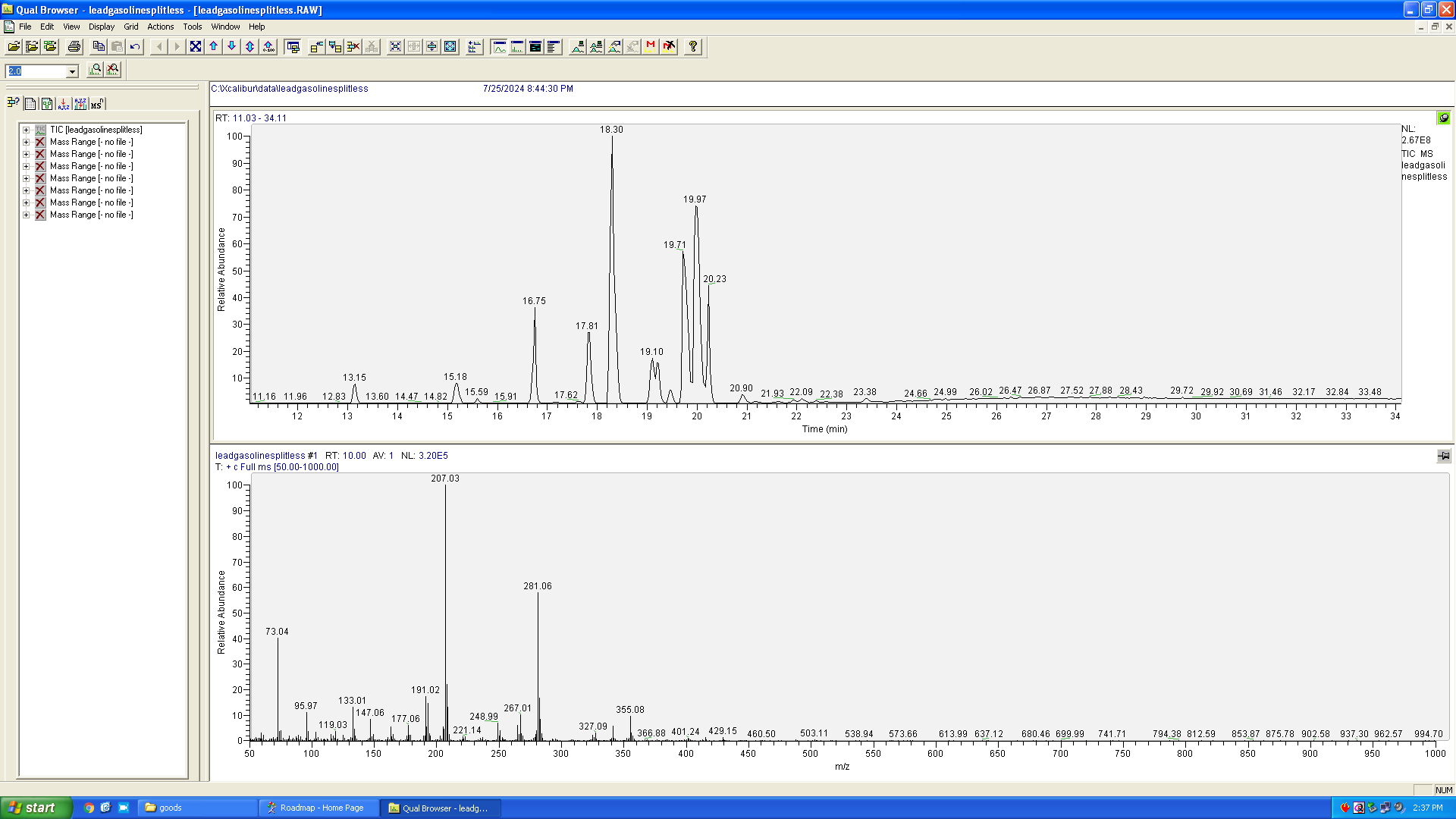The height and width of the screenshot is (819, 1456).
Task: Insert a grid cell with the Insert Cells icon
Action: (317, 47)
